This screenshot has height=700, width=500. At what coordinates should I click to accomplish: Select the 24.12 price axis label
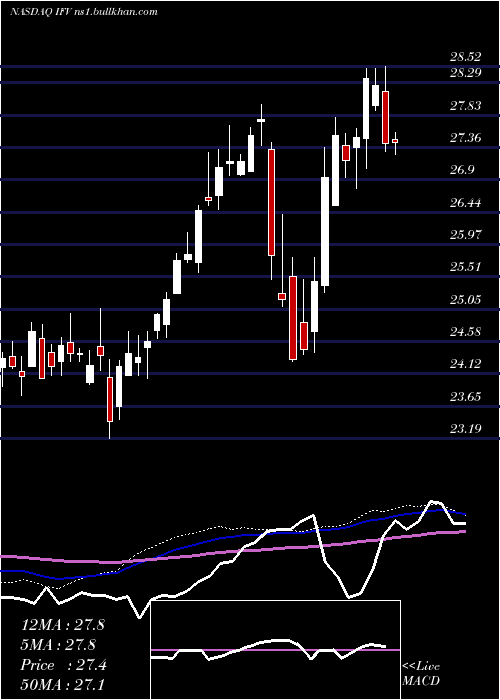coord(466,364)
